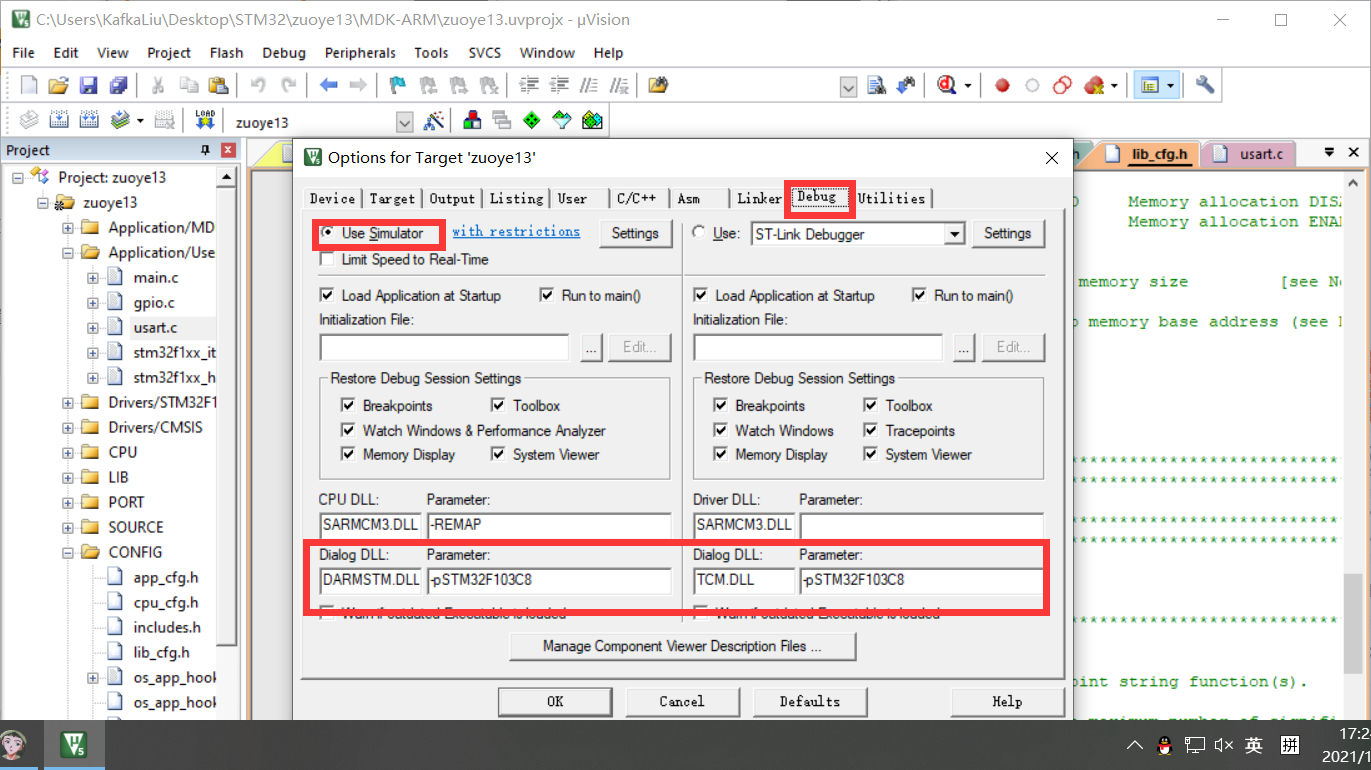
Task: Start debug session with magnifier-d icon
Action: (946, 86)
